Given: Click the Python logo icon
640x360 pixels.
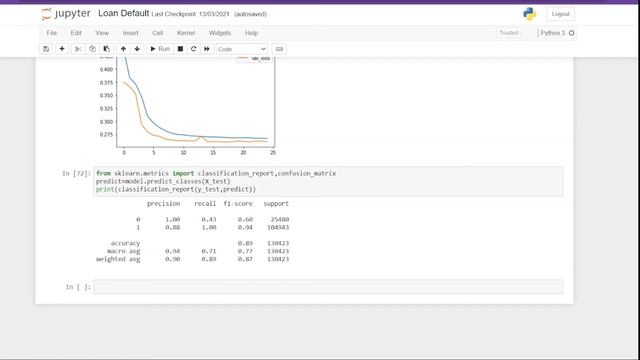Looking at the screenshot, I should [529, 14].
